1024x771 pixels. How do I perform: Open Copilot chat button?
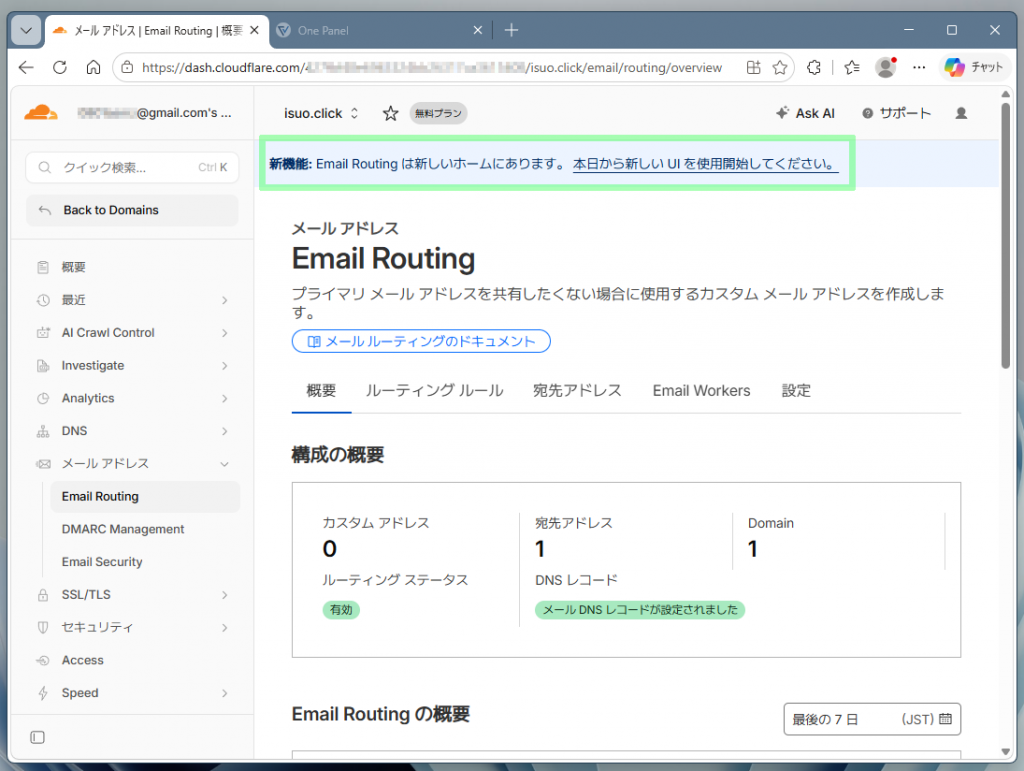click(x=974, y=67)
